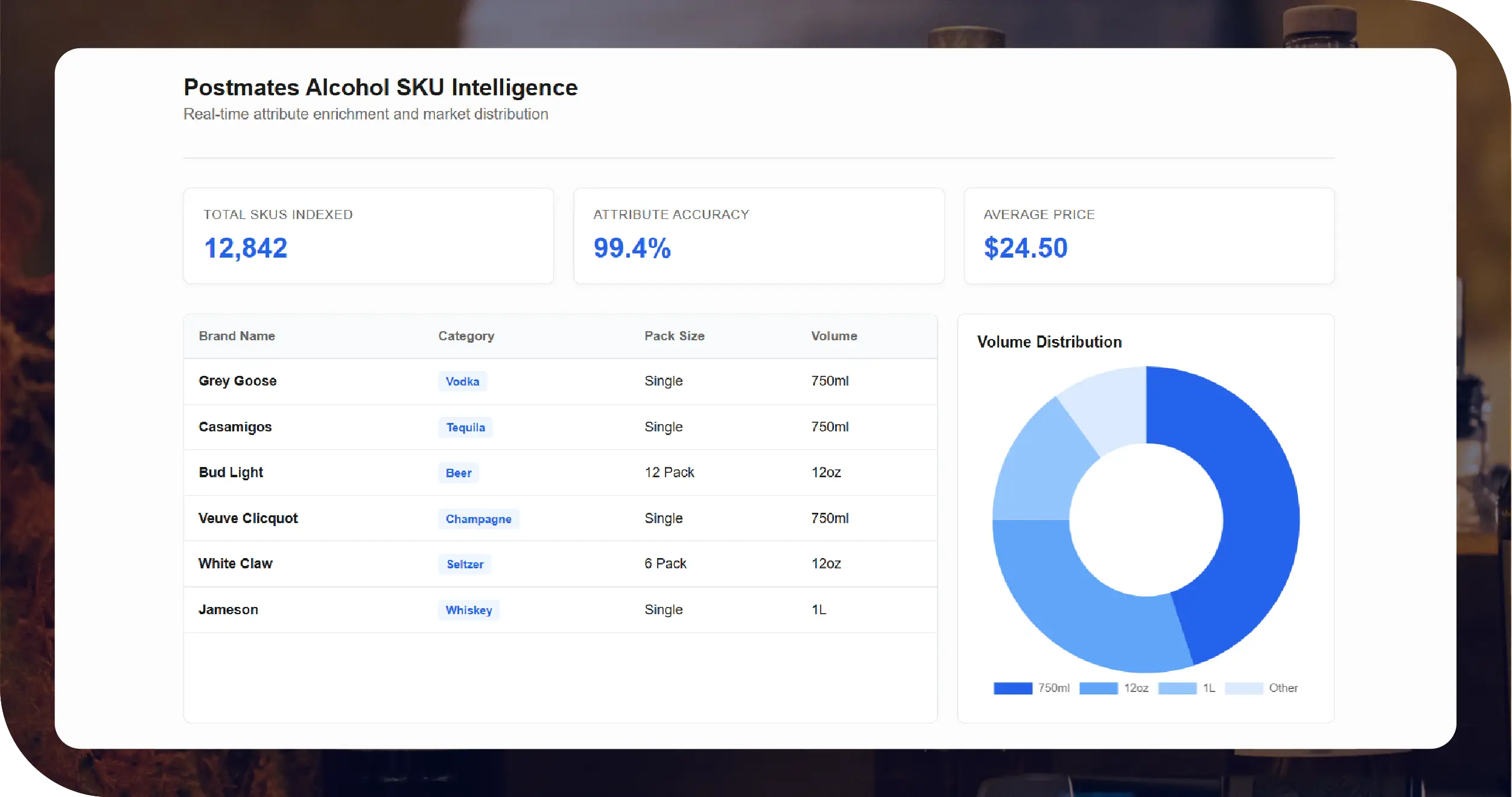Select the Beer category badge
Viewport: 1512px width, 797px height.
pos(459,473)
